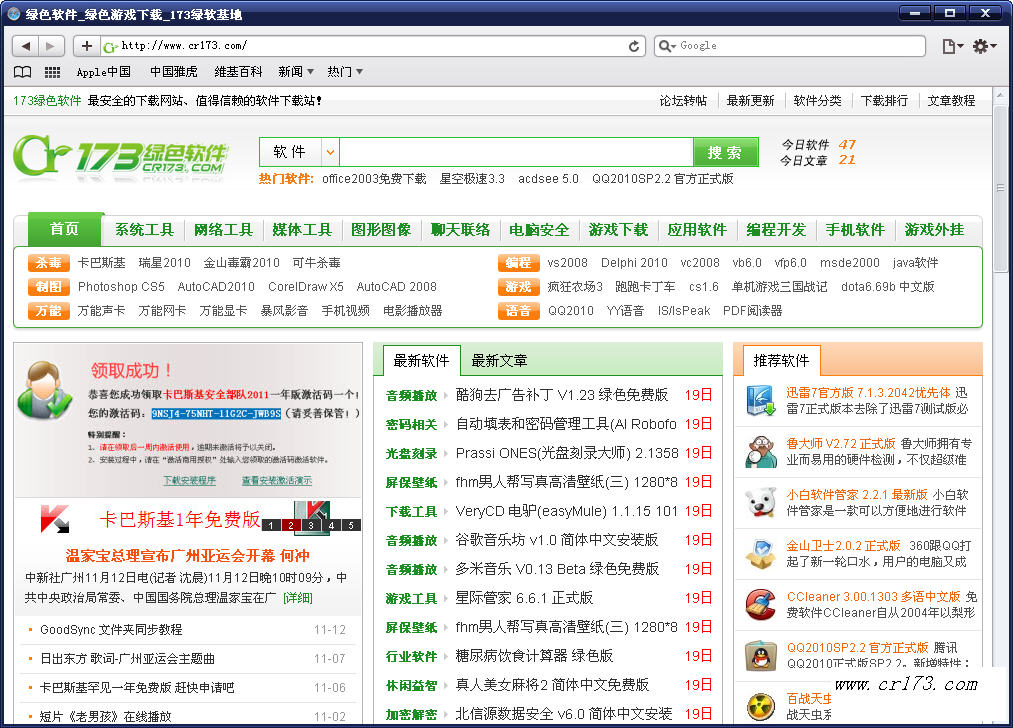1013x728 pixels.
Task: Click the Lu Master monkey icon
Action: [x=760, y=452]
